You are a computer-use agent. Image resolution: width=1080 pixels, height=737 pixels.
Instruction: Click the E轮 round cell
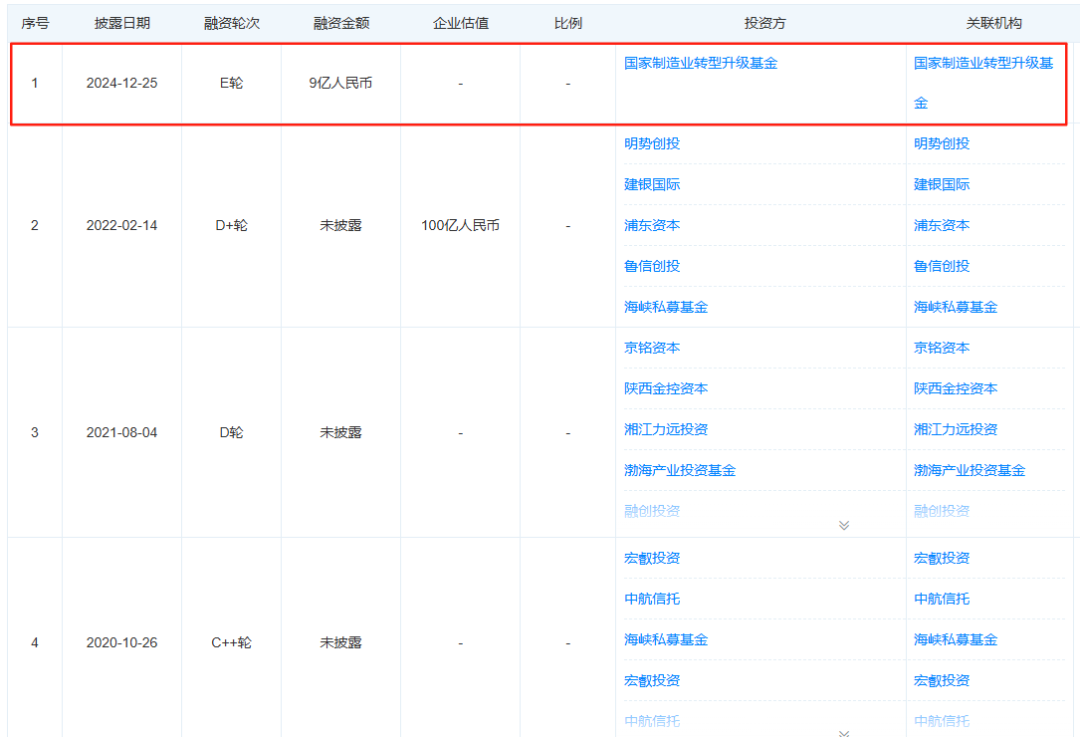(231, 83)
